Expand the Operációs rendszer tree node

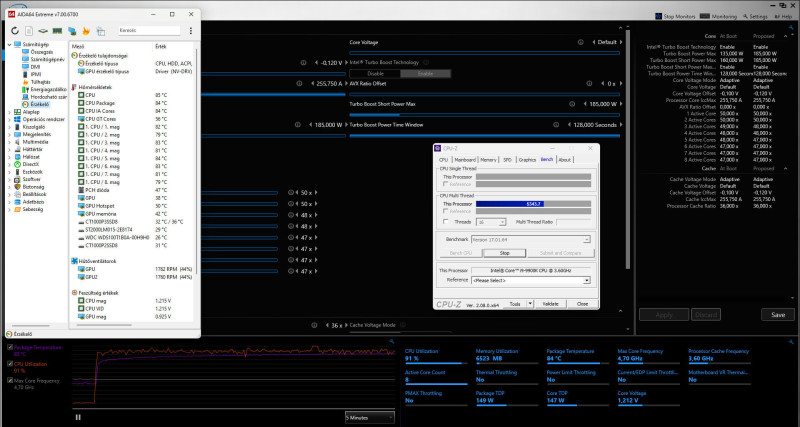(9, 119)
